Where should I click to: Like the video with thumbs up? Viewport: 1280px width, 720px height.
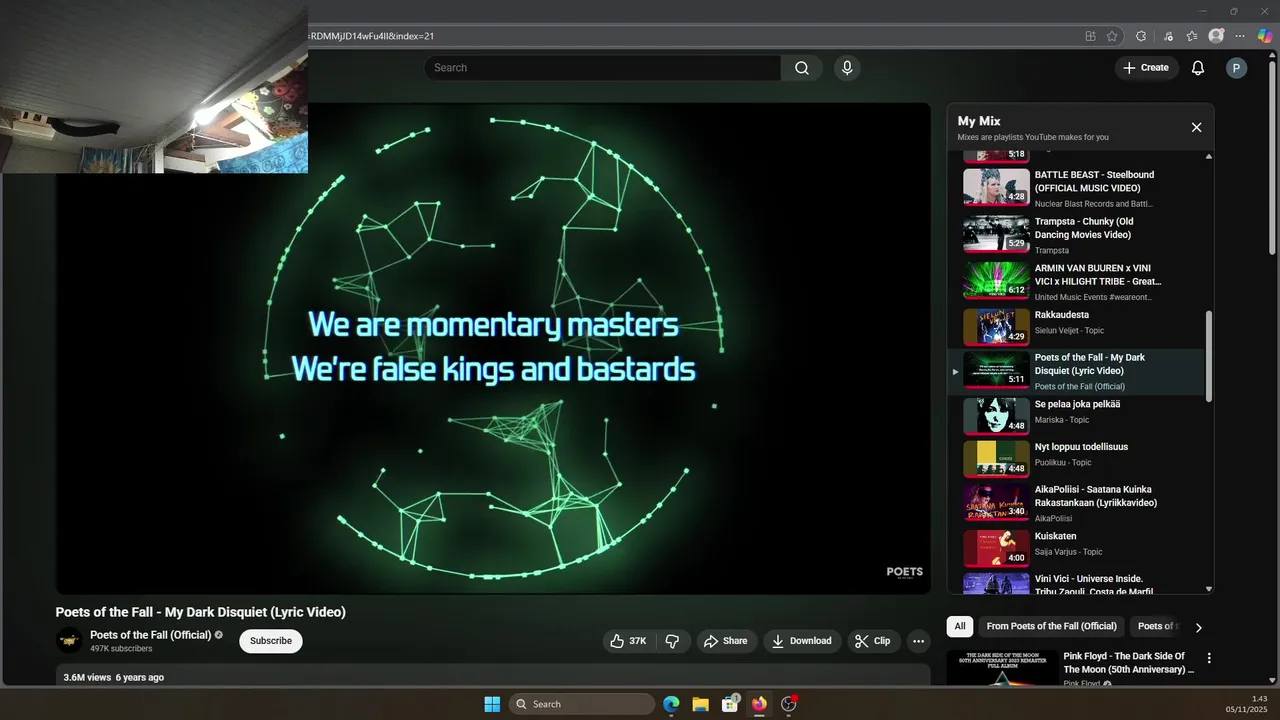(628, 641)
